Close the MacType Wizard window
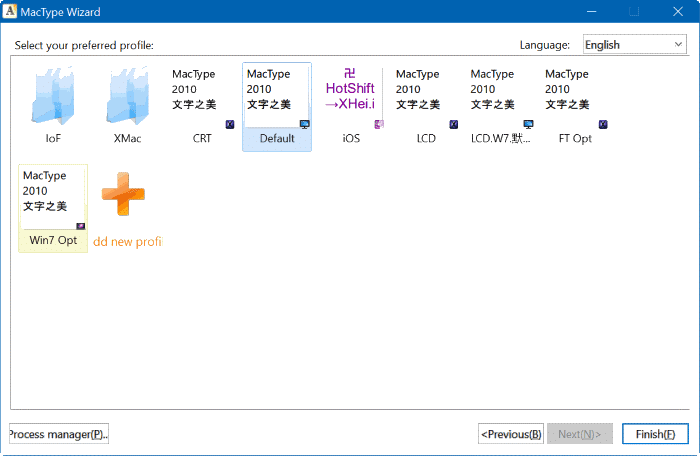Viewport: 700px width, 456px height. [x=678, y=11]
